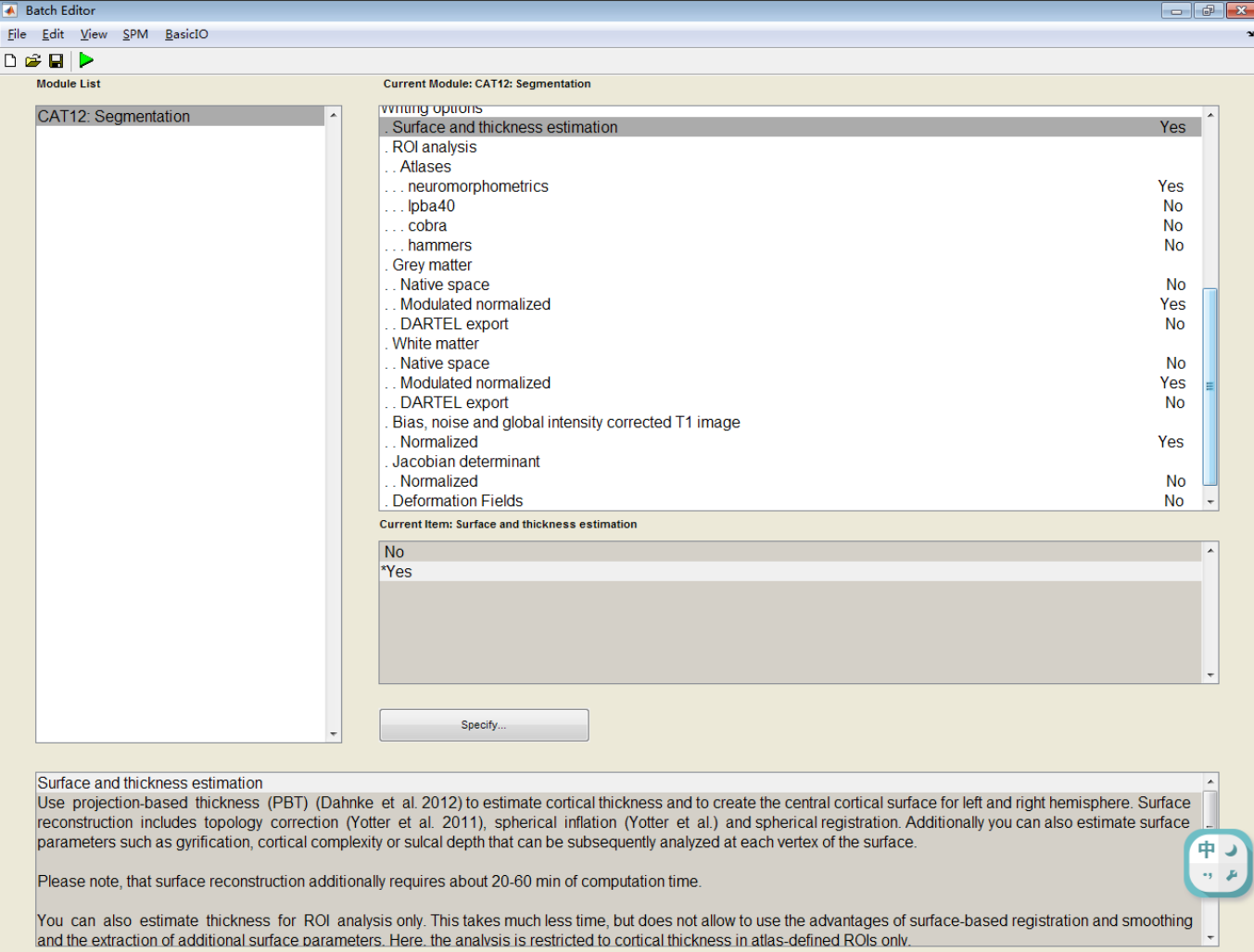Click the up arrow of the Module List scrollbar
Viewport: 1254px width, 952px height.
coord(334,115)
